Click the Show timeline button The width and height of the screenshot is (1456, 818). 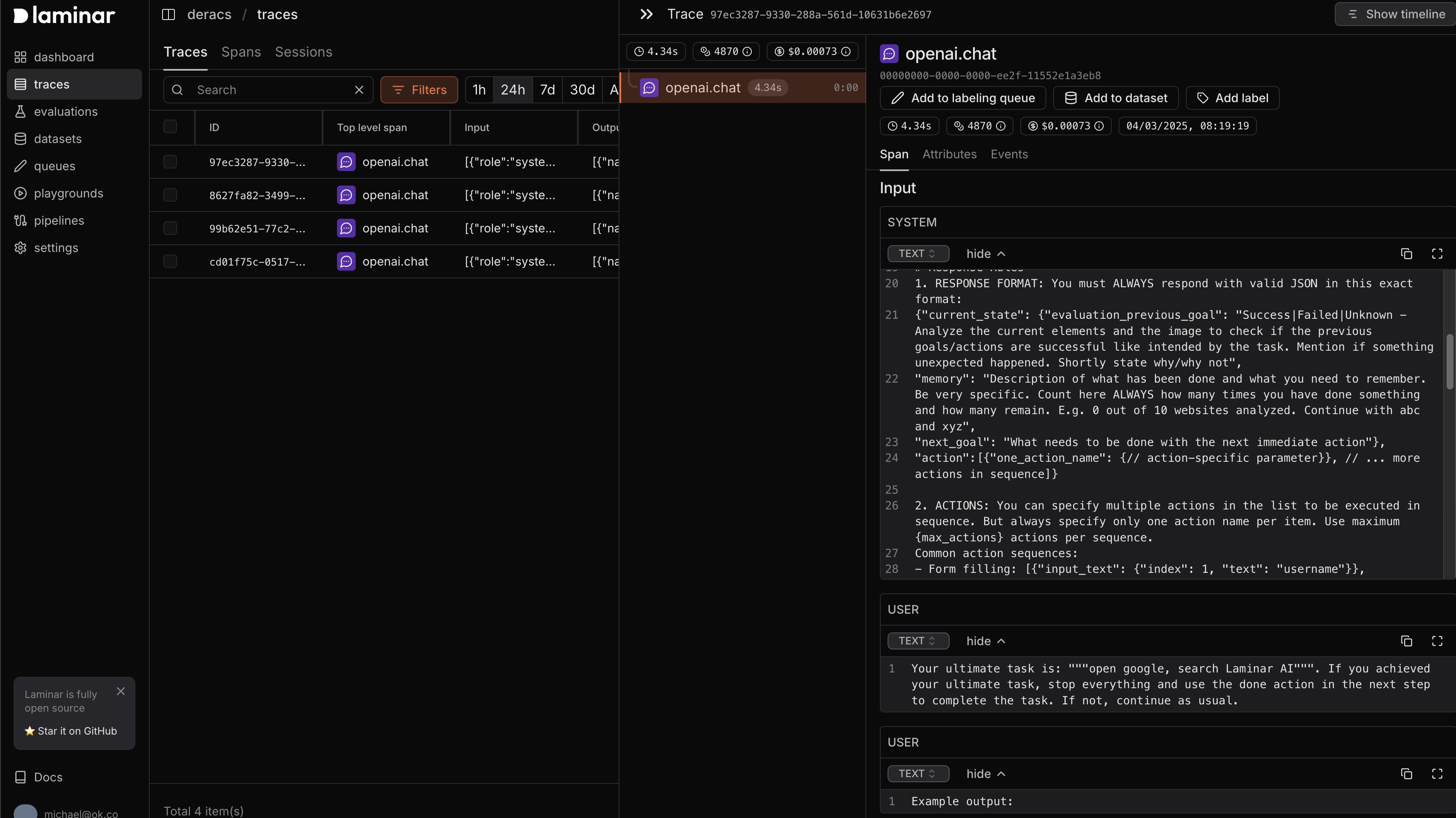click(1394, 14)
